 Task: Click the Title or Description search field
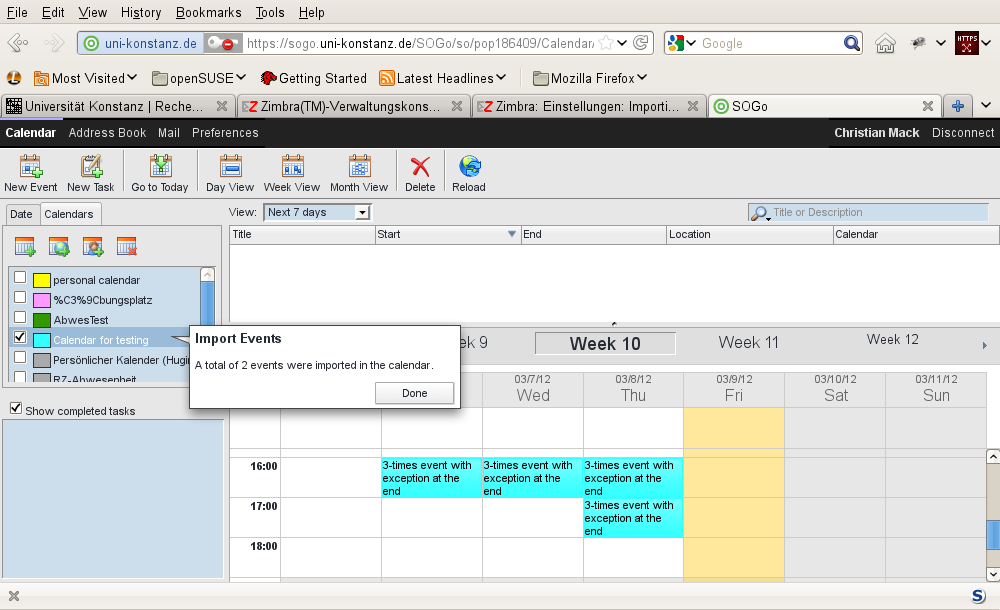tap(877, 212)
